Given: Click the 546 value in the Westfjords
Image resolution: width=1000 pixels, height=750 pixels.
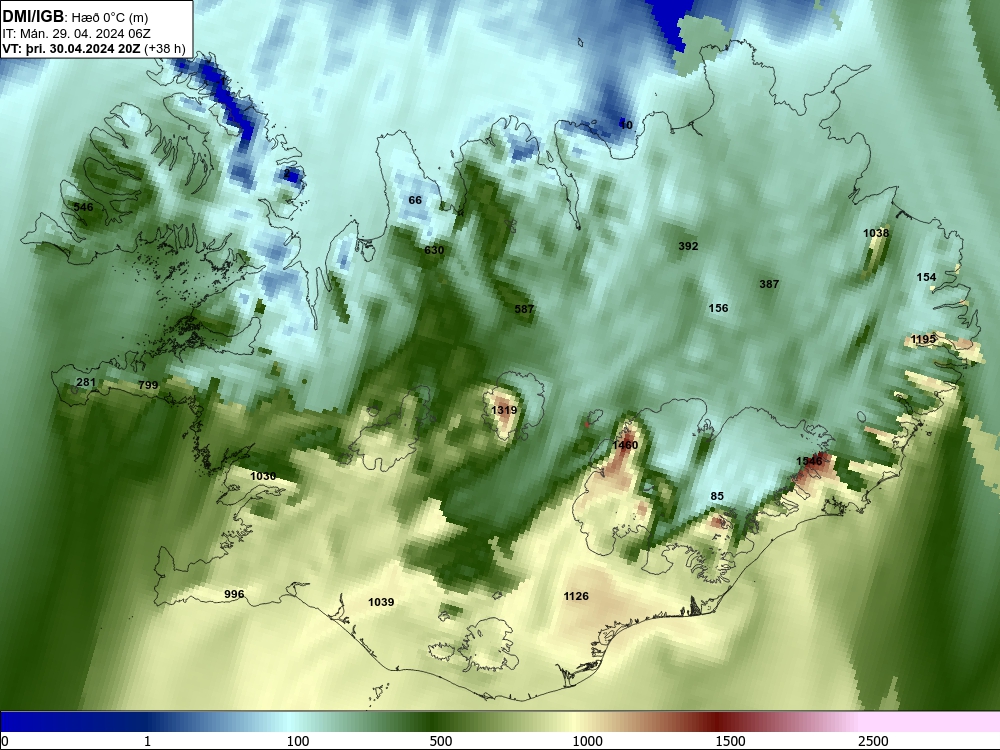Looking at the screenshot, I should (x=84, y=207).
